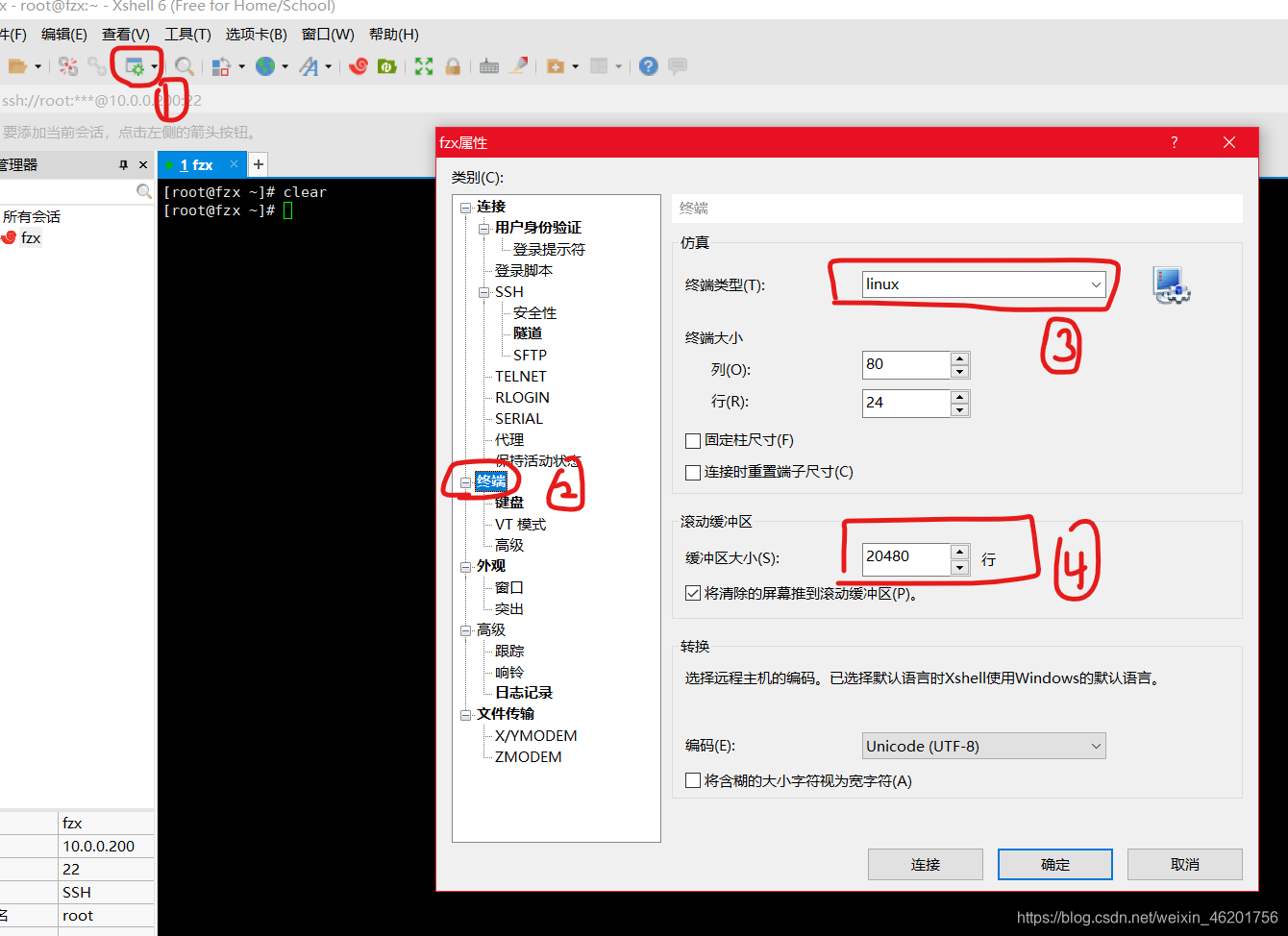This screenshot has width=1288, height=936.
Task: Click the rows (行) input field
Action: (906, 404)
